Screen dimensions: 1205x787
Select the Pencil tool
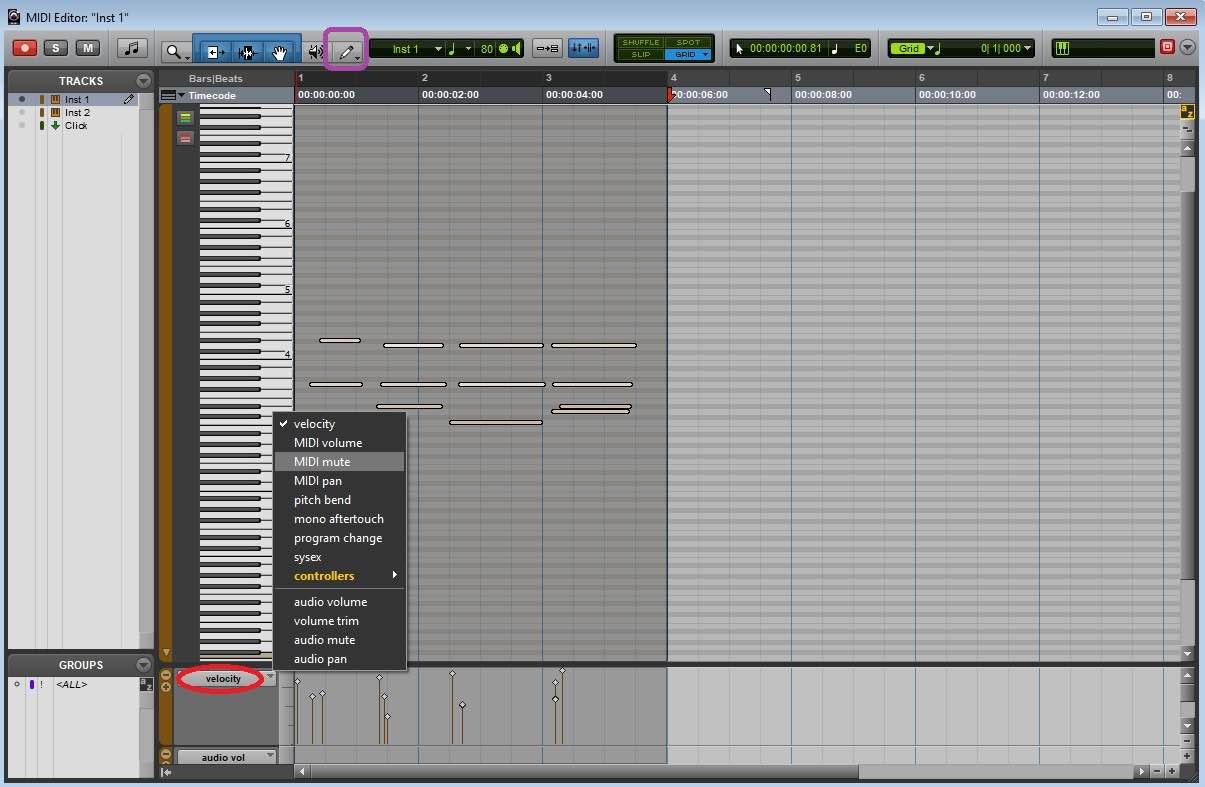pos(345,50)
